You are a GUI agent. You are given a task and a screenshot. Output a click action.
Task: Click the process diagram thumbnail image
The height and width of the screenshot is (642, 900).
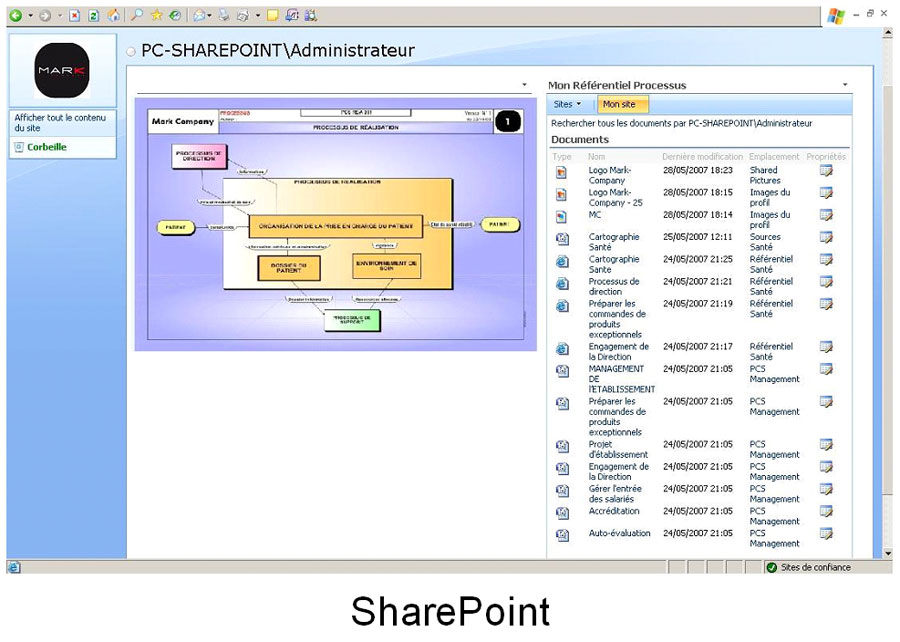336,224
